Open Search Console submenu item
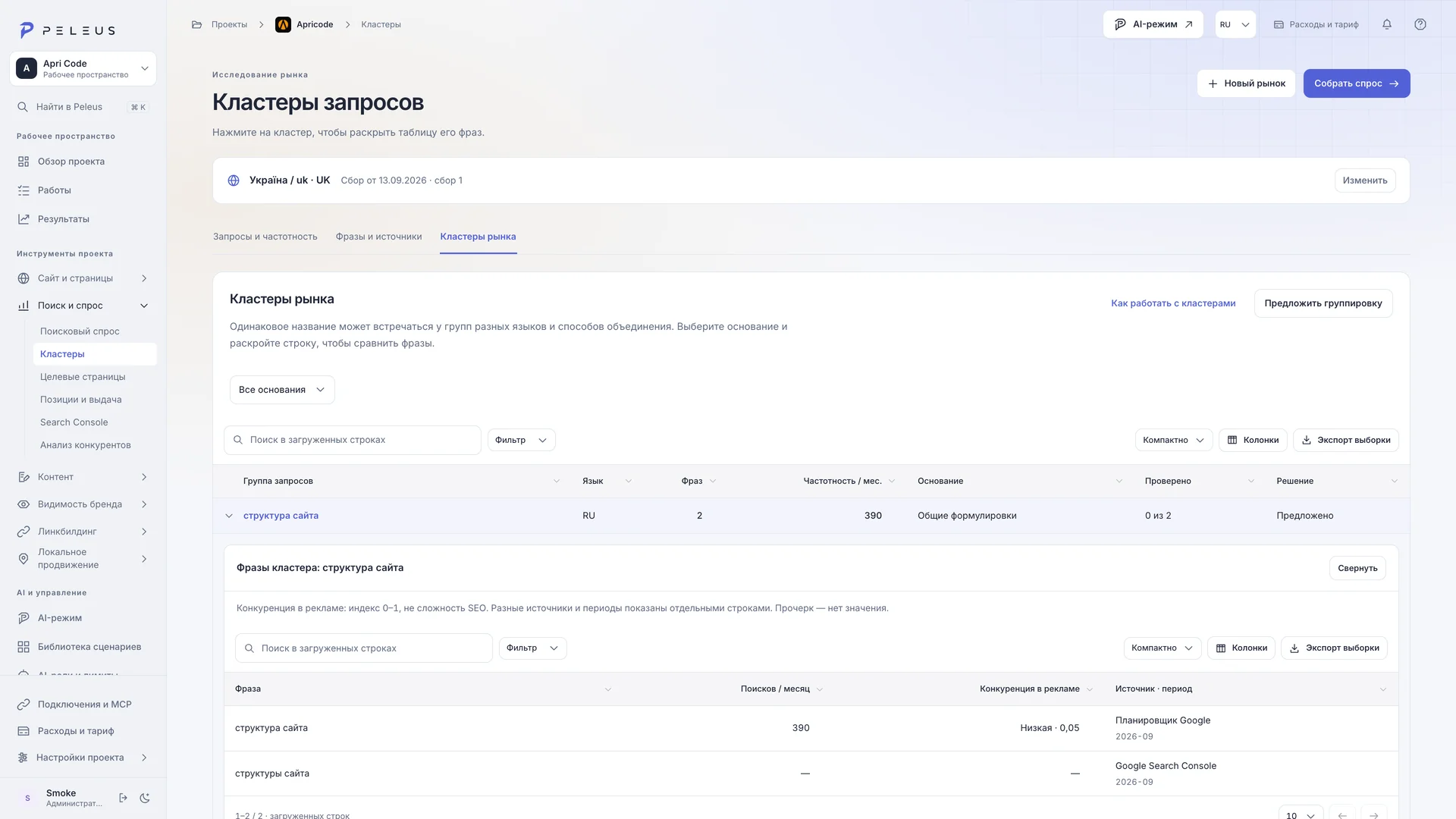This screenshot has width=1456, height=819. coord(95,422)
